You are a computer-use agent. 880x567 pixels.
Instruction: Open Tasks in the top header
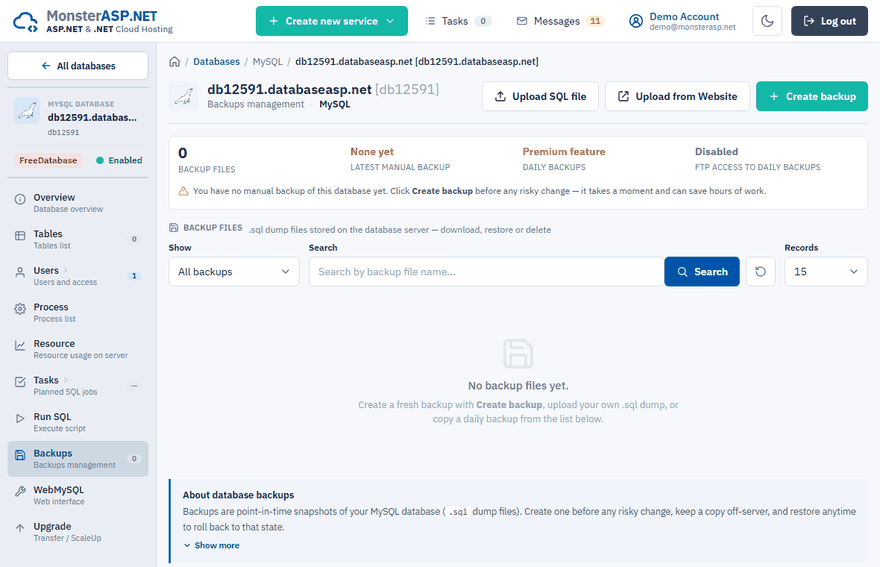459,21
